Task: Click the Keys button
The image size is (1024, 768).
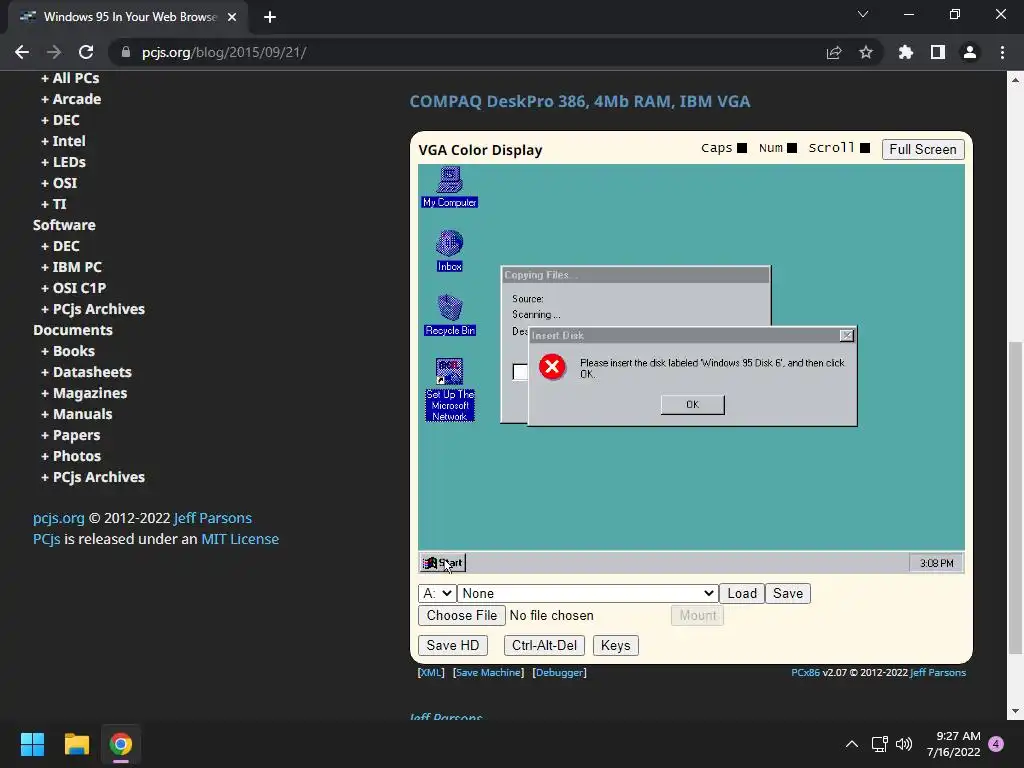Action: (615, 645)
